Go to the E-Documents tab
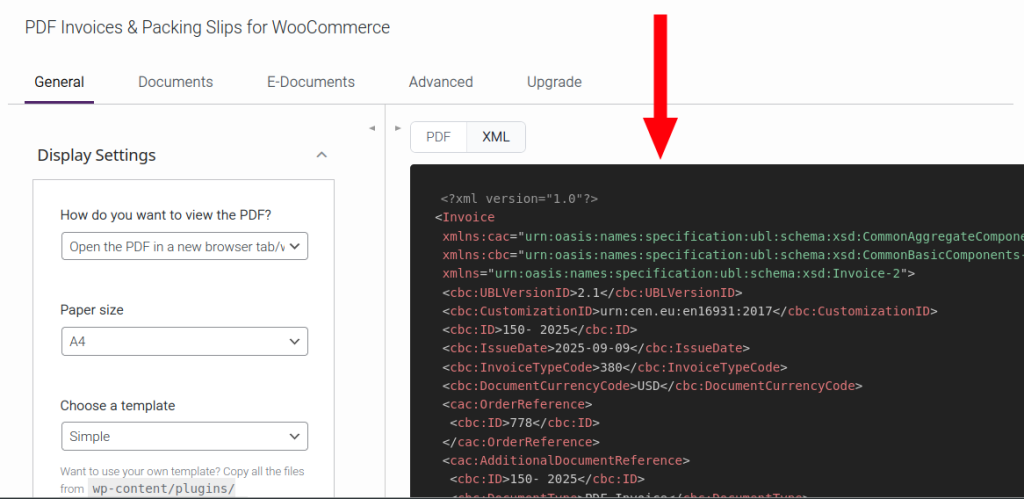Image resolution: width=1024 pixels, height=499 pixels. click(310, 82)
